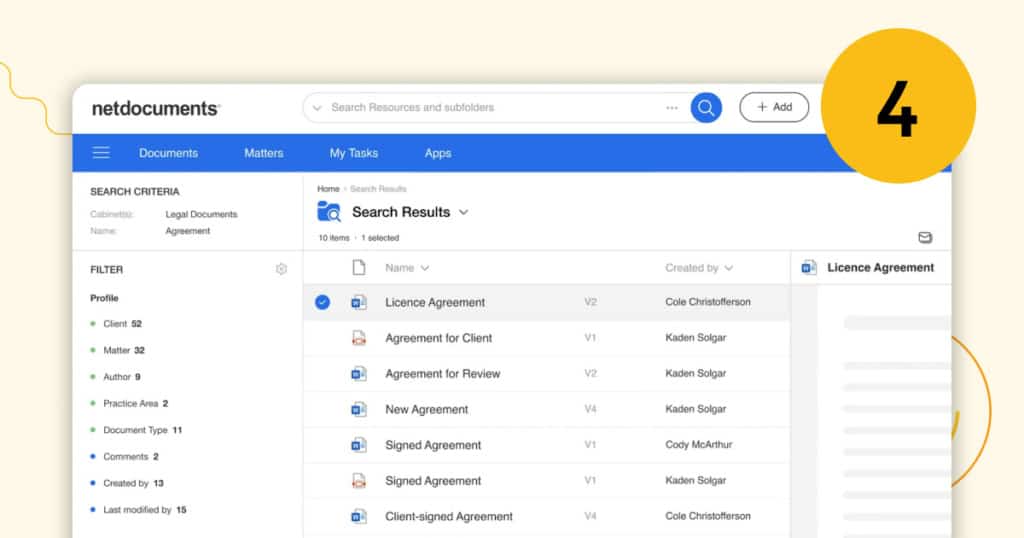The width and height of the screenshot is (1024, 538).
Task: Open the Search Results title dropdown
Action: click(463, 212)
